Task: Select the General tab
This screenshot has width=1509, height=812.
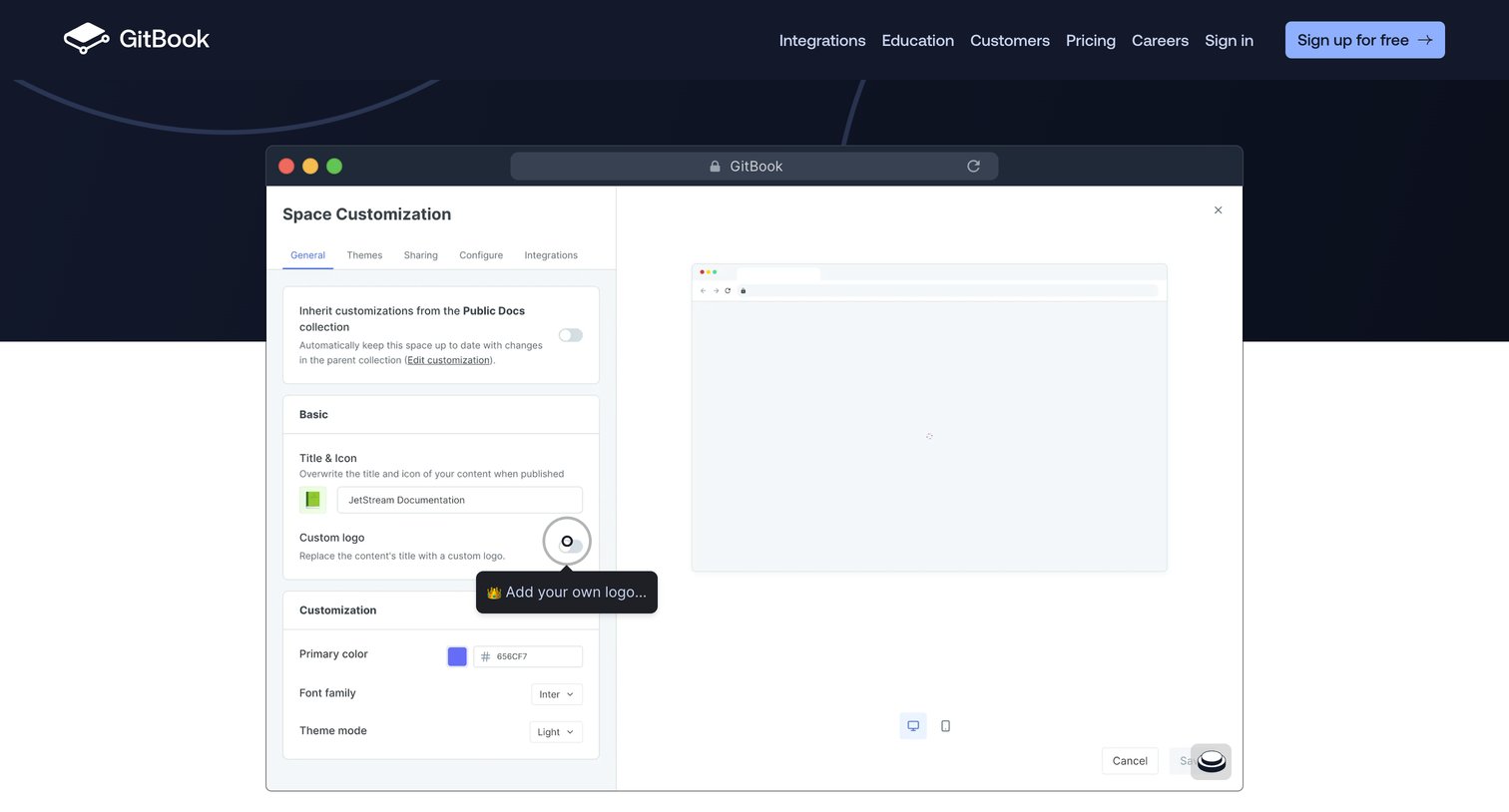Action: click(x=307, y=255)
